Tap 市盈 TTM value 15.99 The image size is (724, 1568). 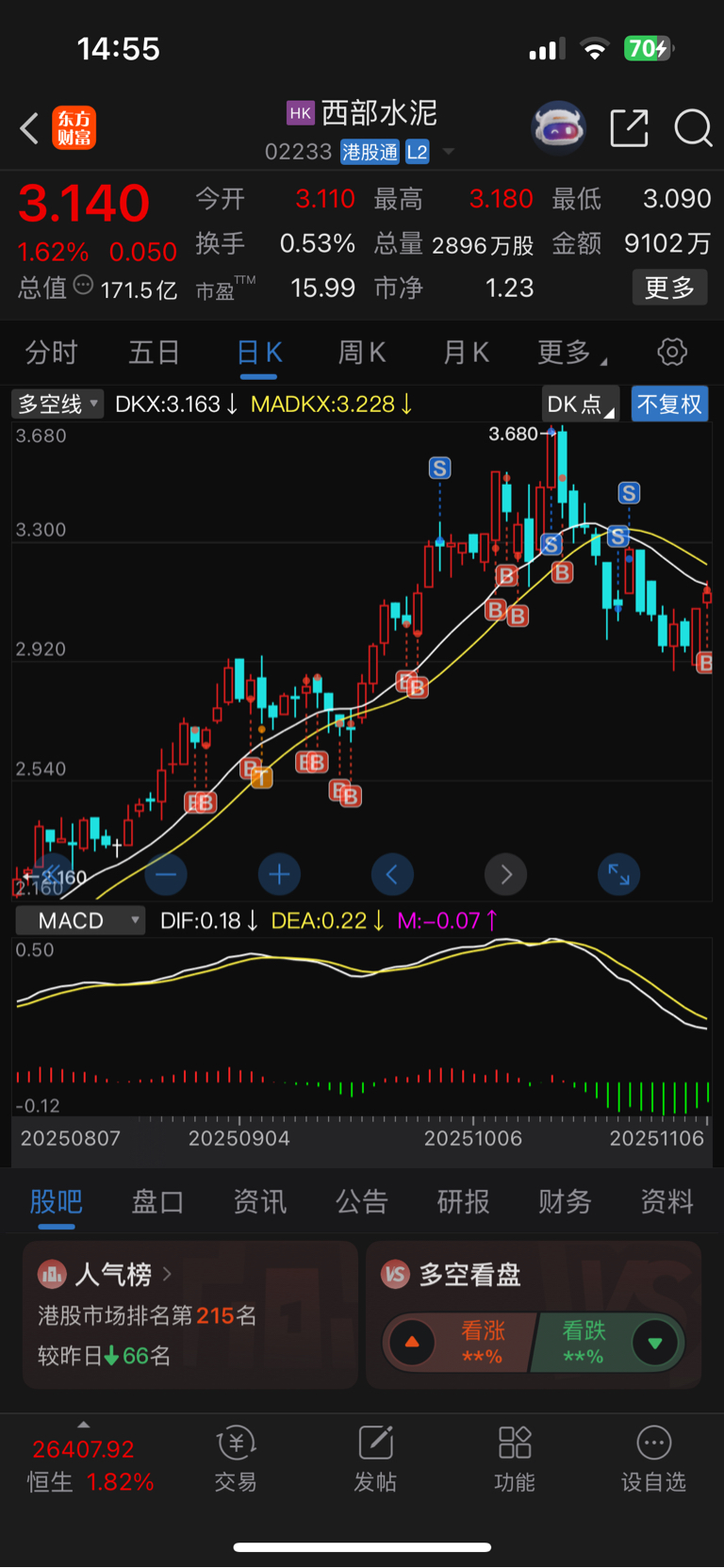click(322, 288)
